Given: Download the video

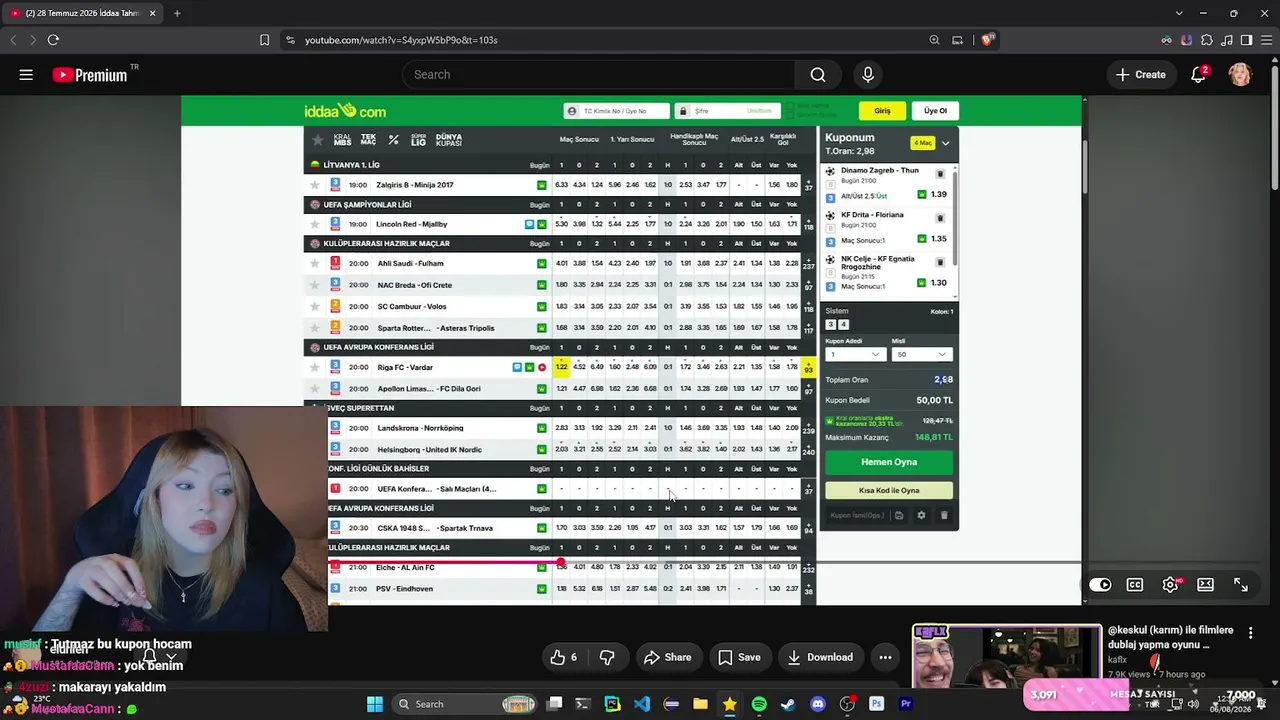Looking at the screenshot, I should 819,657.
